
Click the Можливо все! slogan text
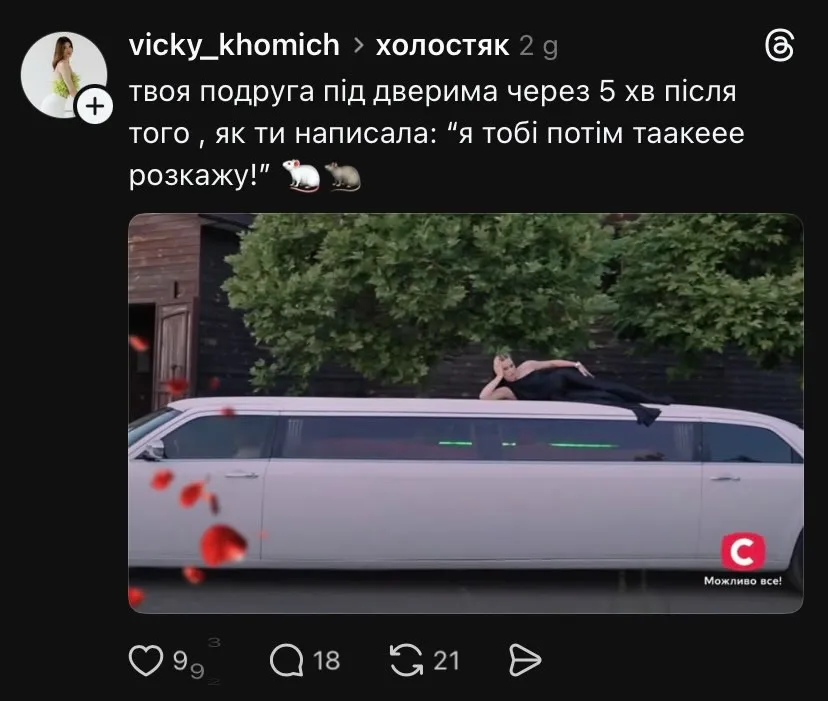point(742,581)
